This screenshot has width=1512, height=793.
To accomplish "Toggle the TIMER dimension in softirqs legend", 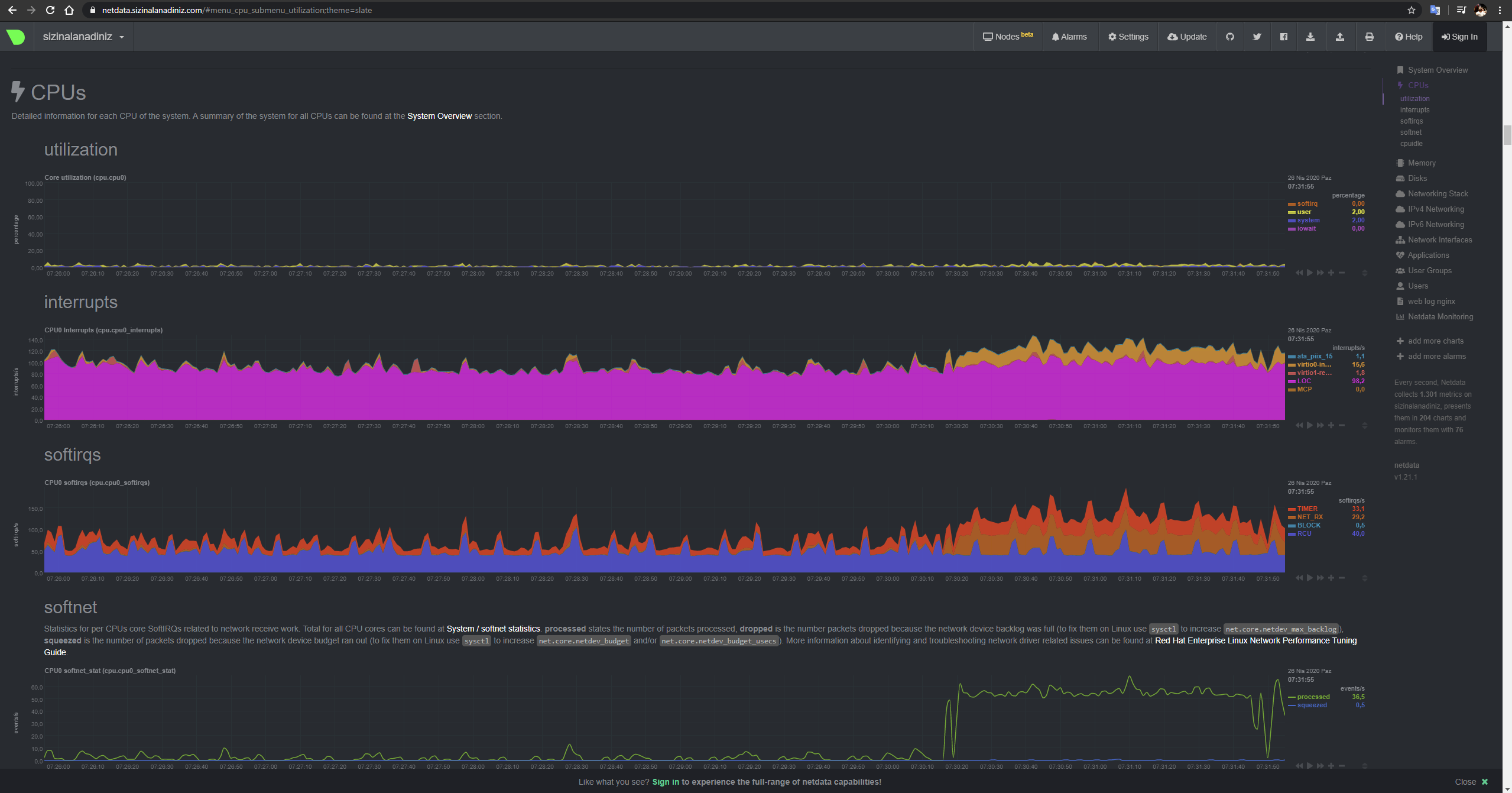I will 1307,509.
